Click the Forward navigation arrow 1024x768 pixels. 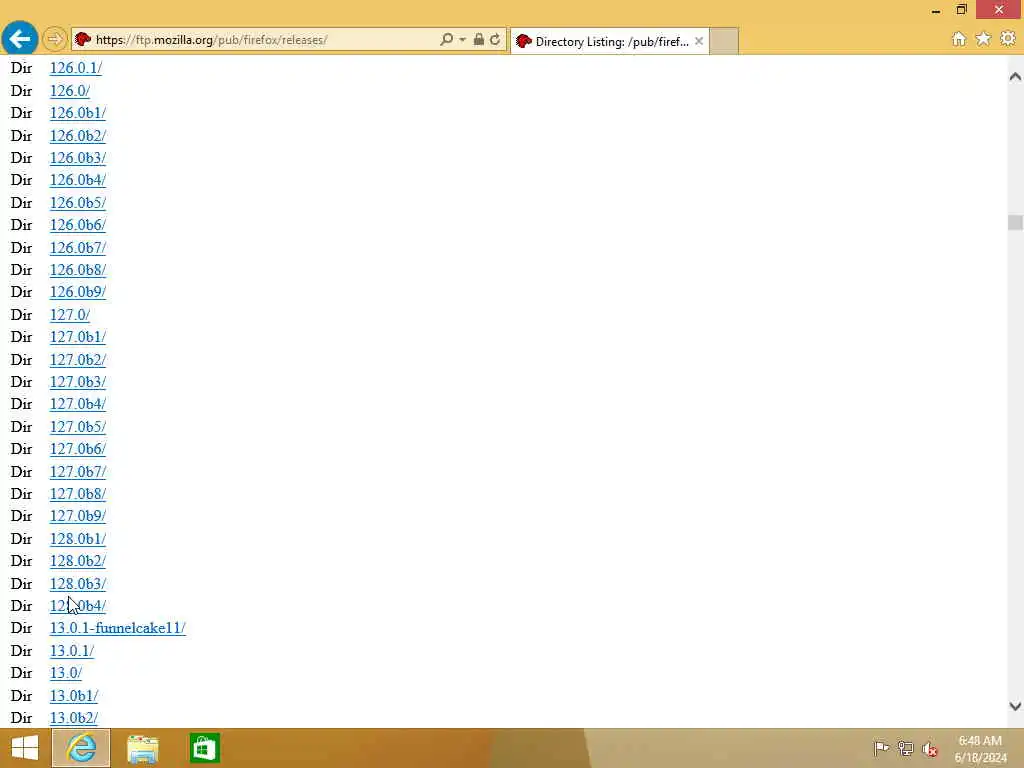(x=55, y=39)
